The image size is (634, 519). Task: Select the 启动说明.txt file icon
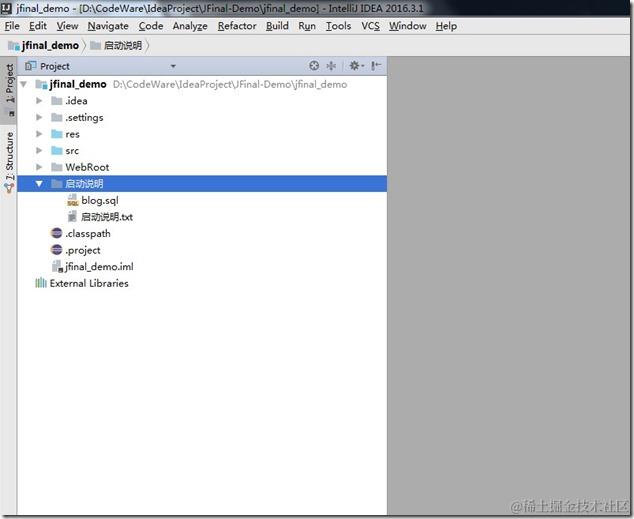[x=72, y=217]
